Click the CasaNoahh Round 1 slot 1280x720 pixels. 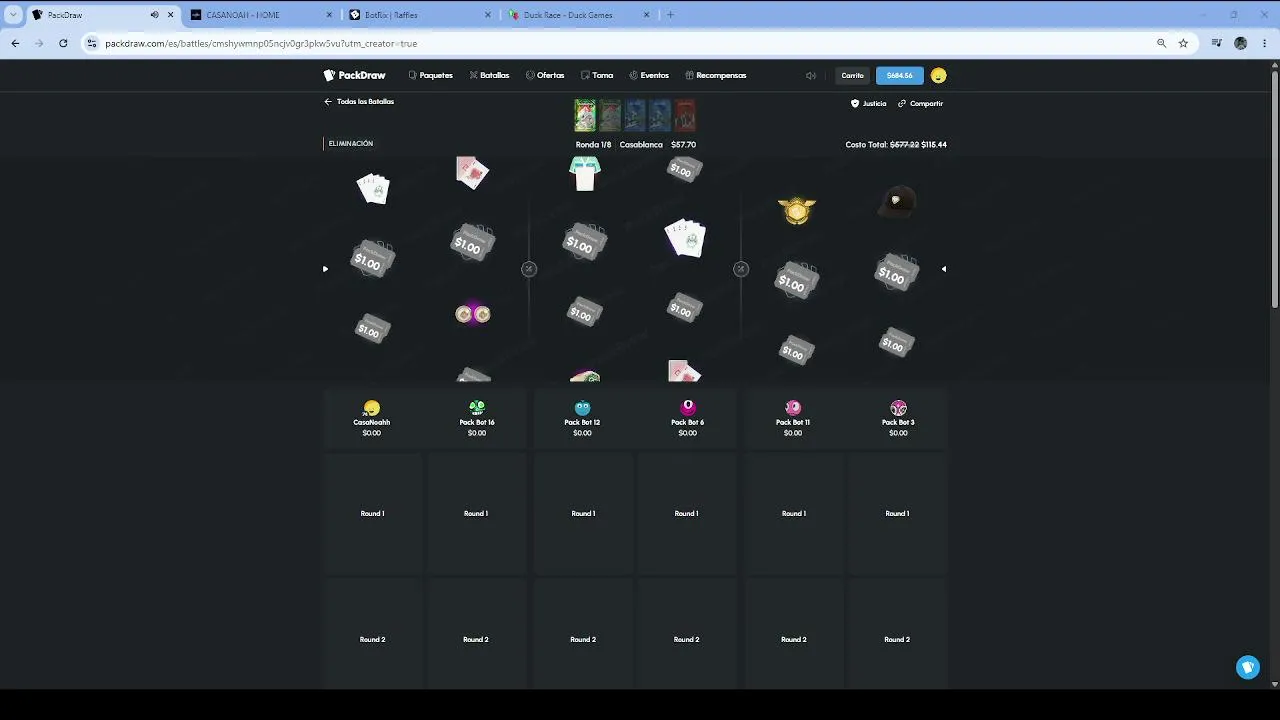click(372, 513)
